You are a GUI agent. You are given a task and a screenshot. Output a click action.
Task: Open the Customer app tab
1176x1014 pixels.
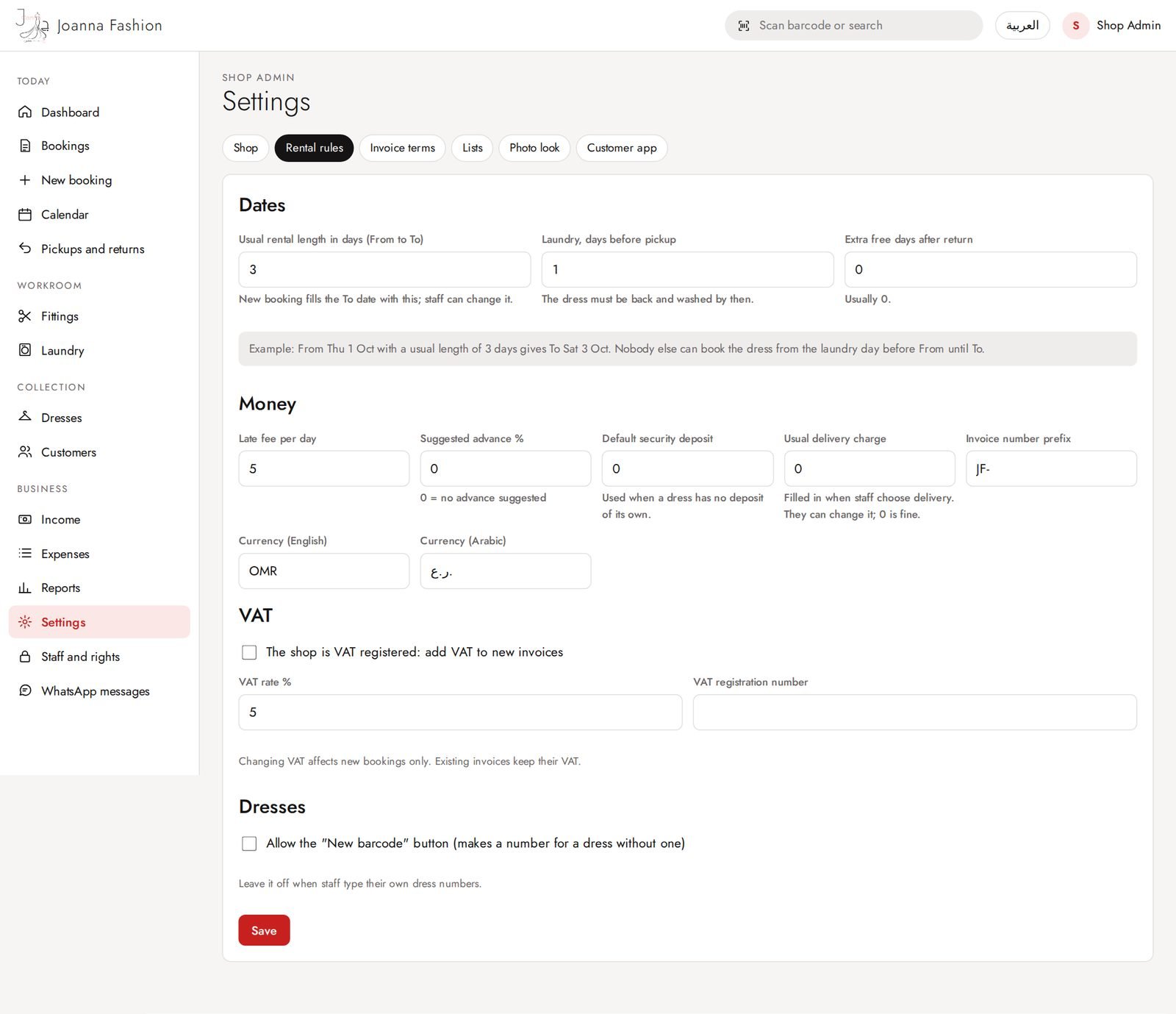[622, 148]
